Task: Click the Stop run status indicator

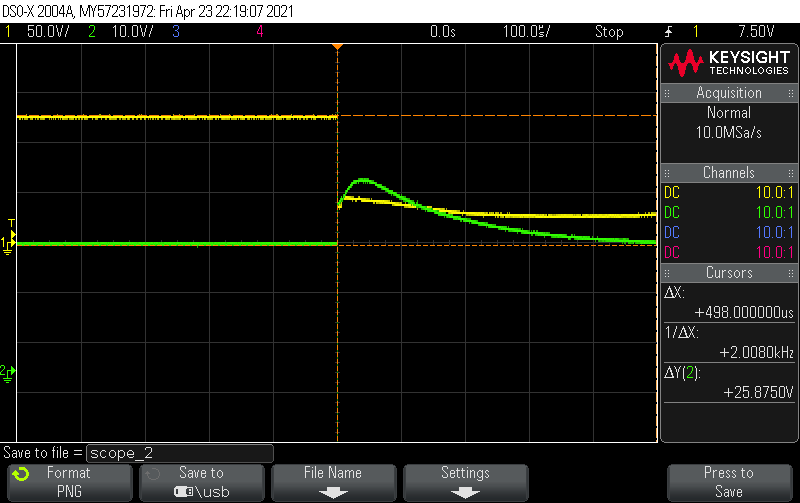Action: pos(609,31)
